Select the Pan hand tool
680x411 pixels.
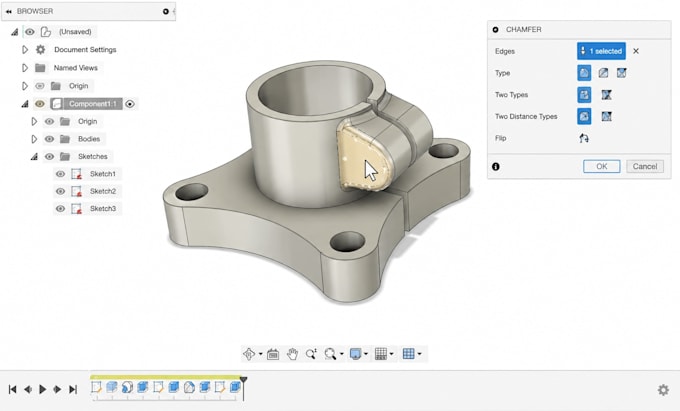[x=292, y=354]
